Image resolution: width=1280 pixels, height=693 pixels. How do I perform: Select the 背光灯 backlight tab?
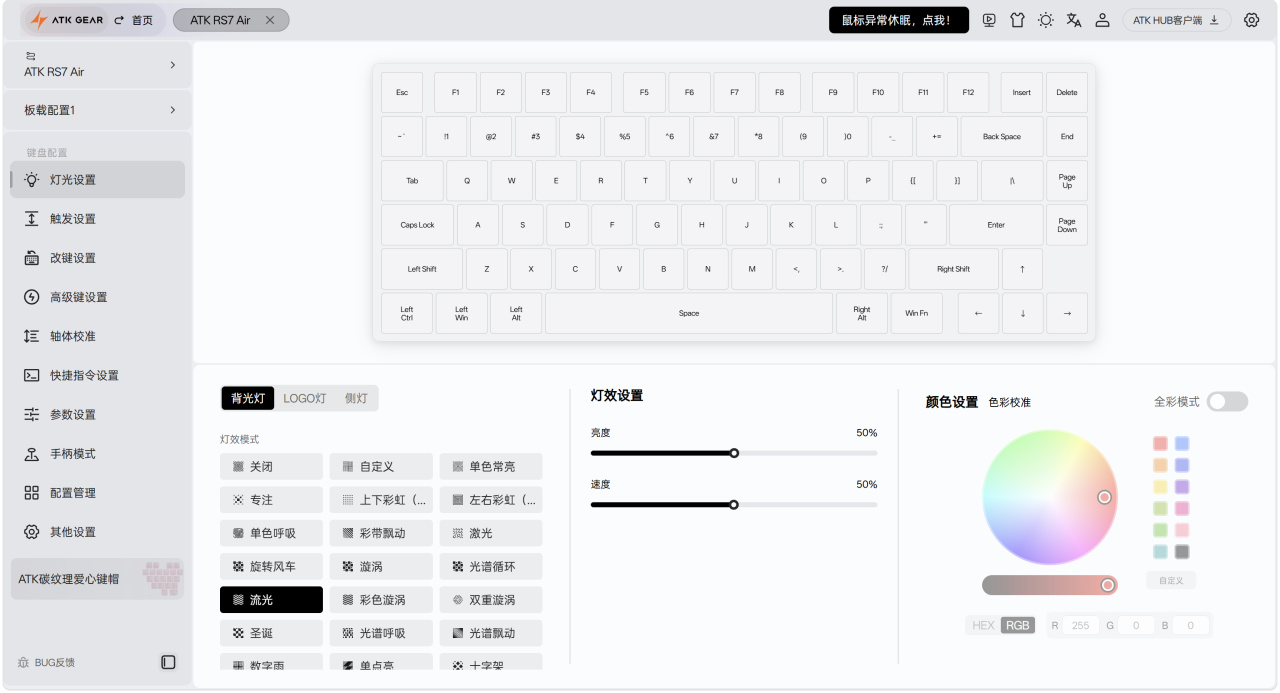[248, 398]
